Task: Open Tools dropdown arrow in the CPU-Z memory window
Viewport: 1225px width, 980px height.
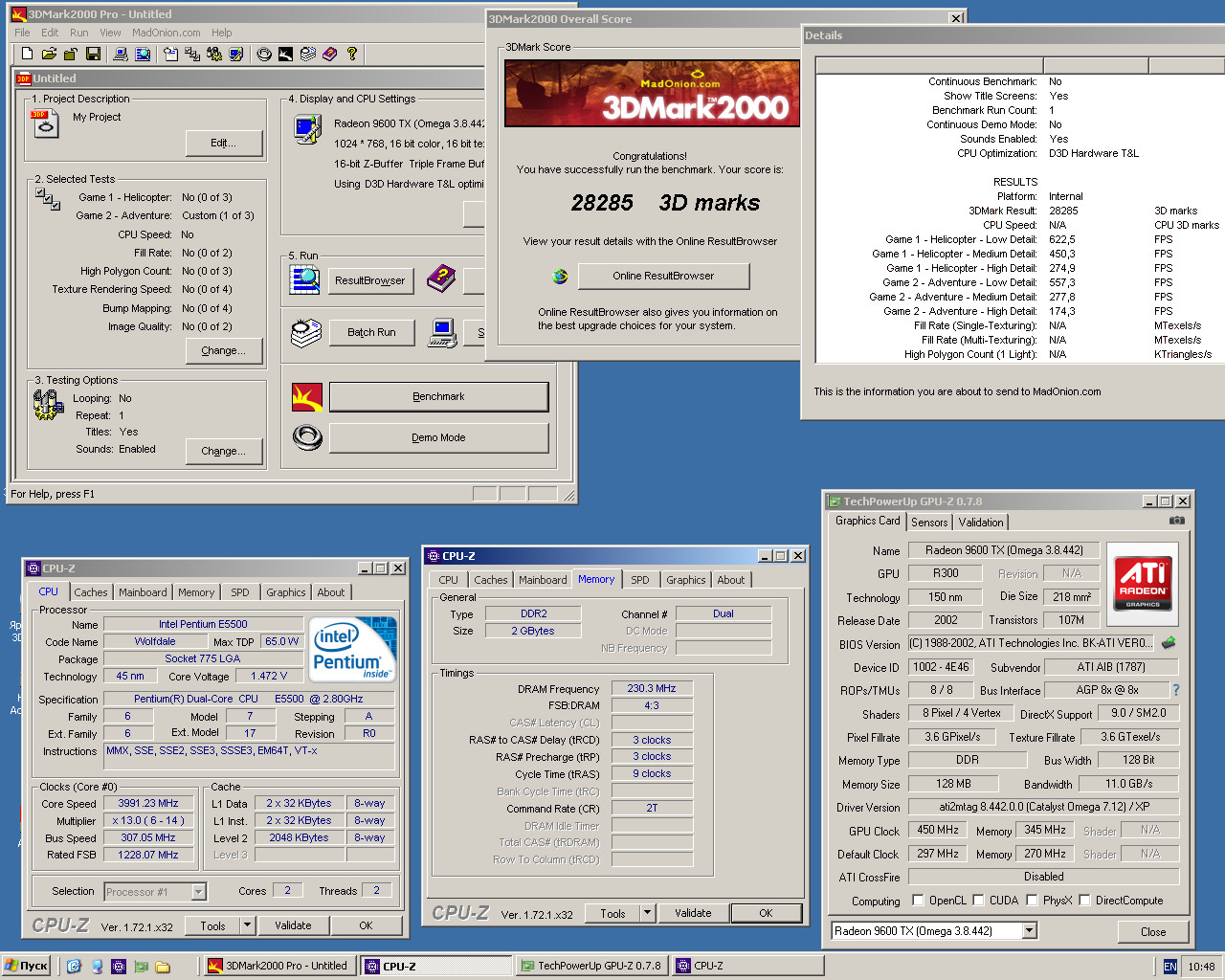Action: click(647, 913)
